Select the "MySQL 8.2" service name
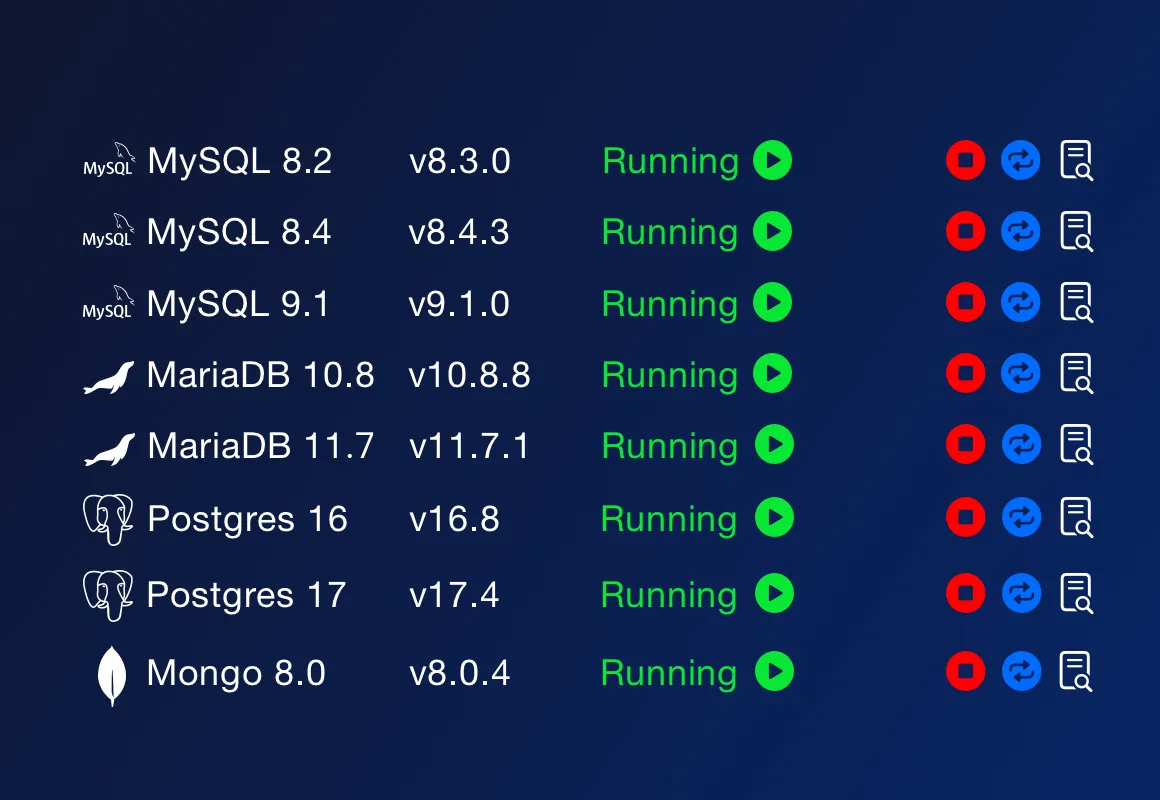 240,161
